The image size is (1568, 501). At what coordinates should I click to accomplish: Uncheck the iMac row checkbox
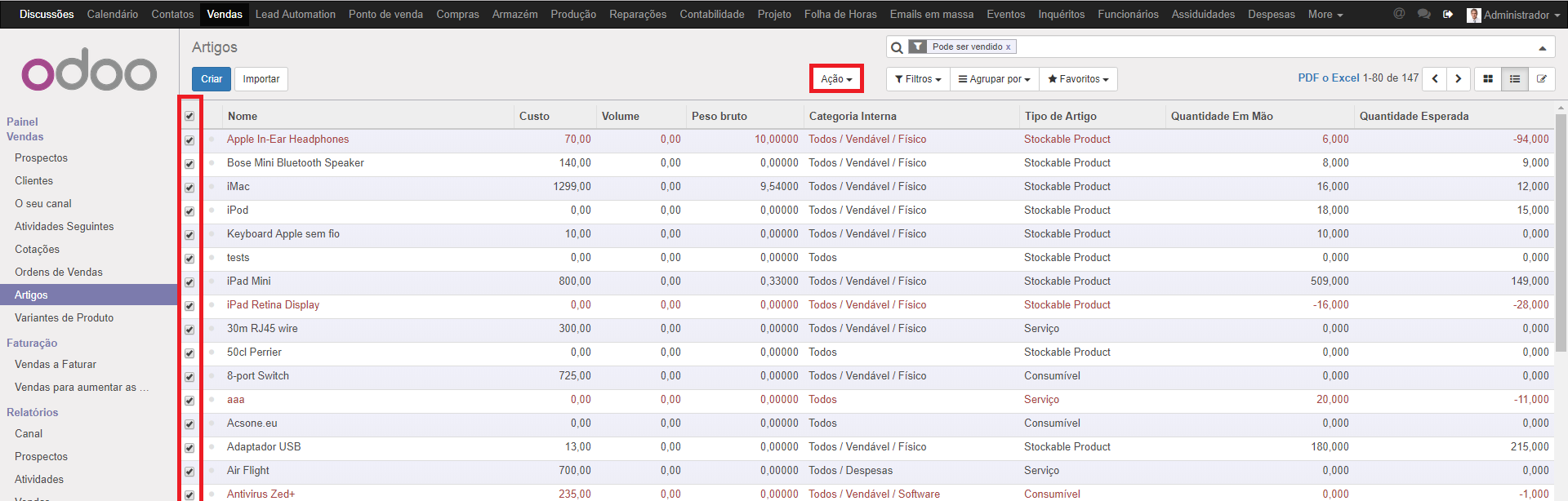tap(189, 188)
